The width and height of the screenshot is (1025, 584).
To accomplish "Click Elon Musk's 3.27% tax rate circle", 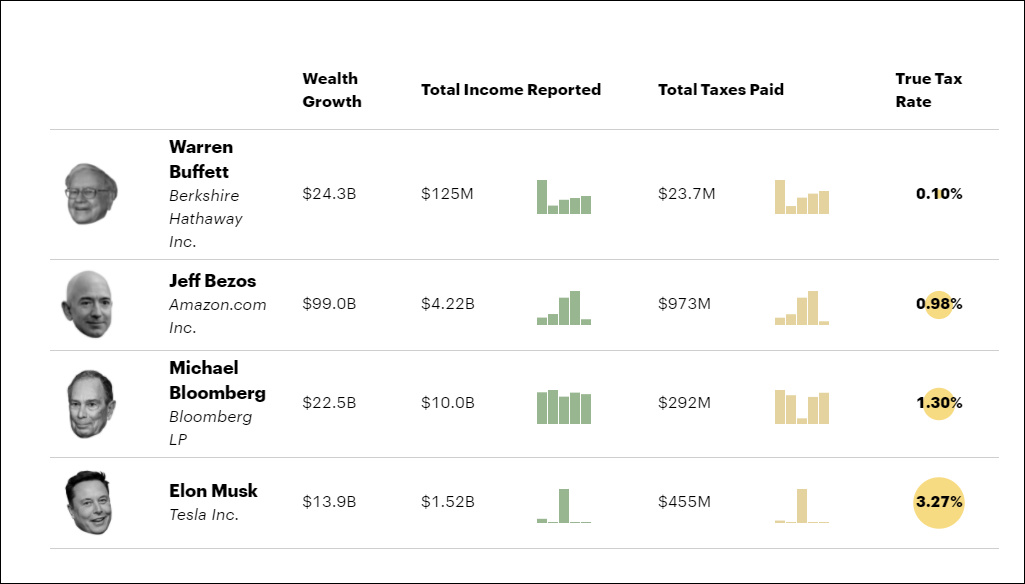I will (938, 502).
